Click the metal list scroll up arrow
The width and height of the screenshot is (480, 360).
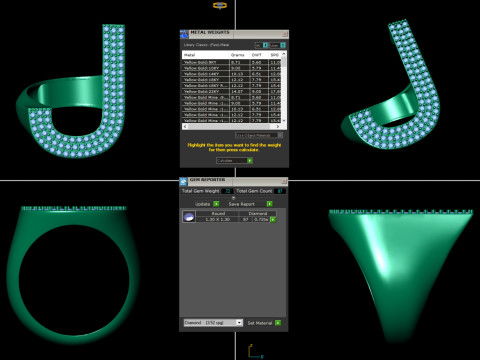[x=284, y=54]
